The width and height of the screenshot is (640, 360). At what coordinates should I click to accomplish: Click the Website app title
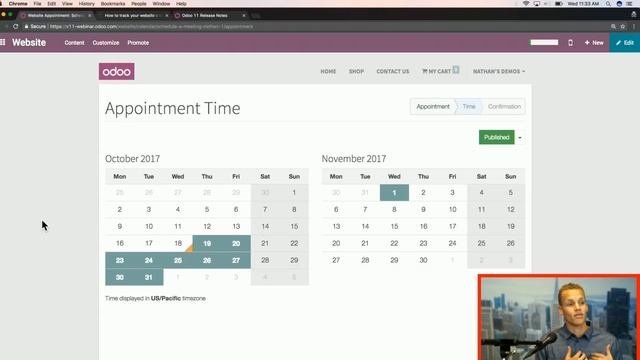[29, 42]
